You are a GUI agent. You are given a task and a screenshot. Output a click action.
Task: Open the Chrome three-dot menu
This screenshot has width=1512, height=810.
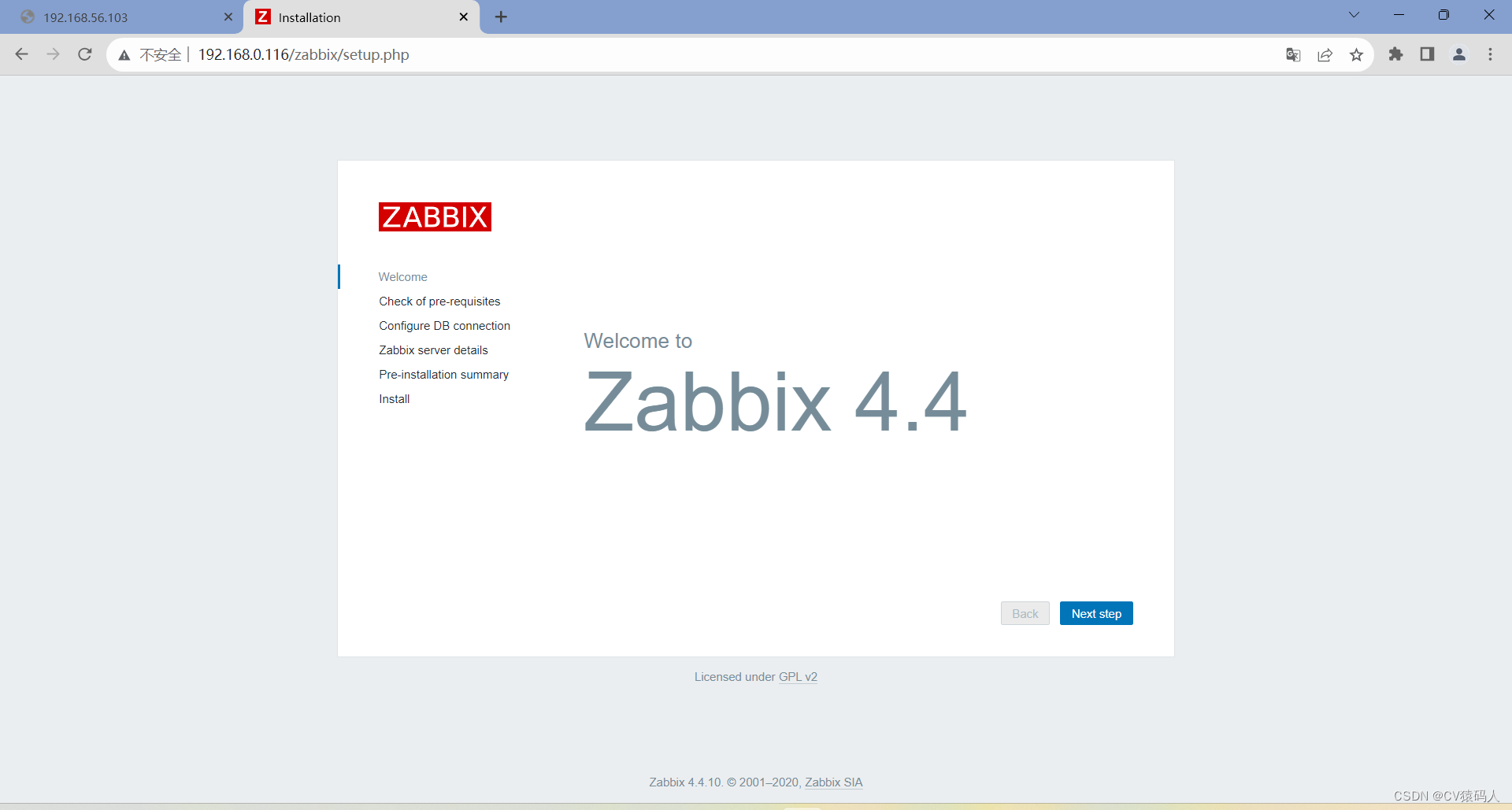point(1490,54)
